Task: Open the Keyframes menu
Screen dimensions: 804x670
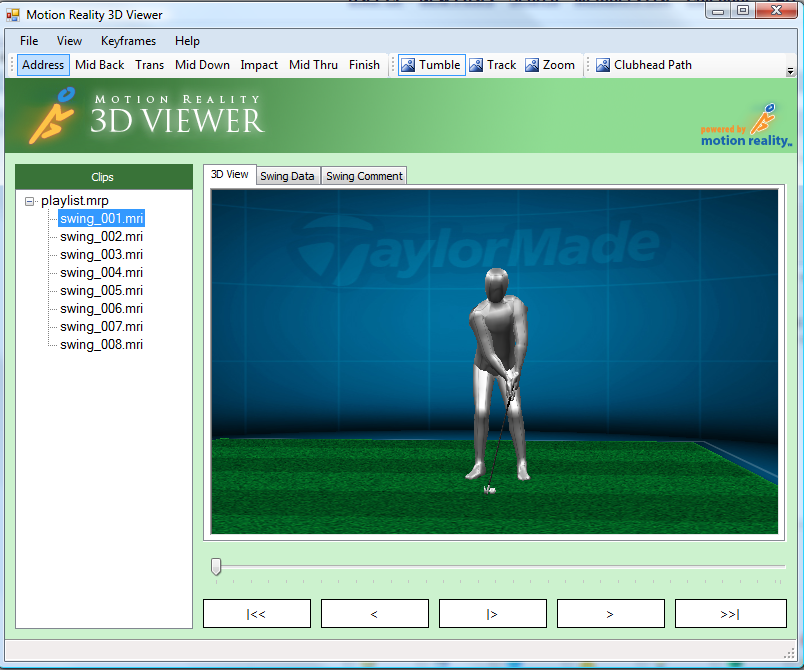Action: pos(128,41)
